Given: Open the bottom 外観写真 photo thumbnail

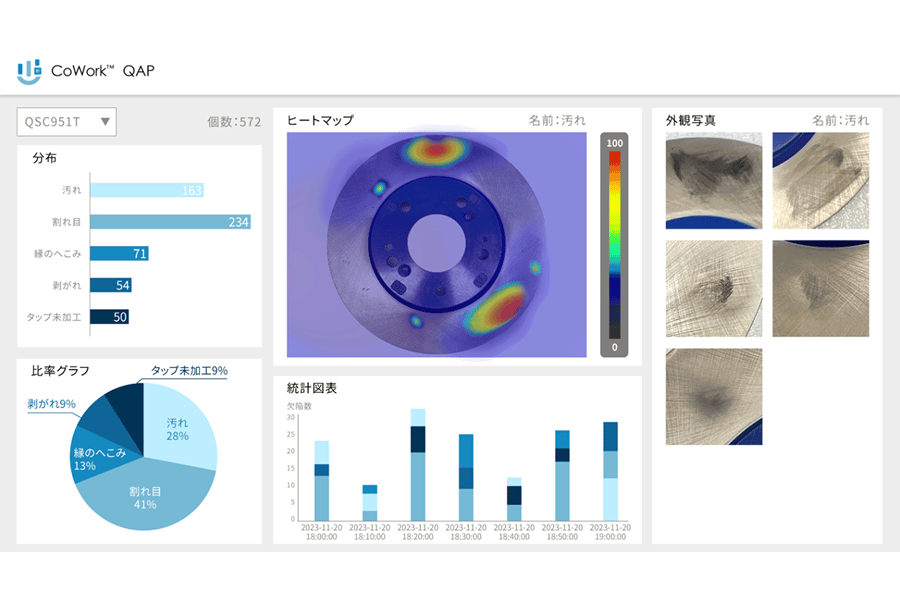Looking at the screenshot, I should pyautogui.click(x=714, y=396).
